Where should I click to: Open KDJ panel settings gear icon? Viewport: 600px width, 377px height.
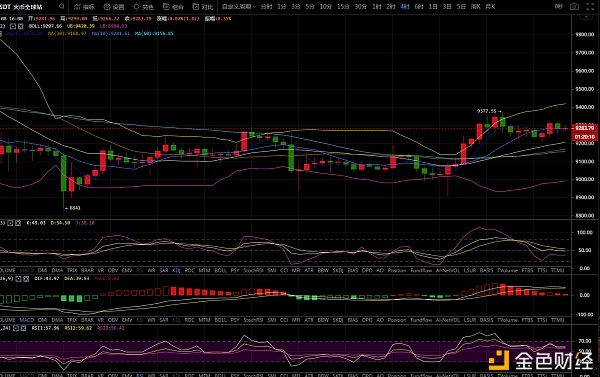[x=10, y=223]
